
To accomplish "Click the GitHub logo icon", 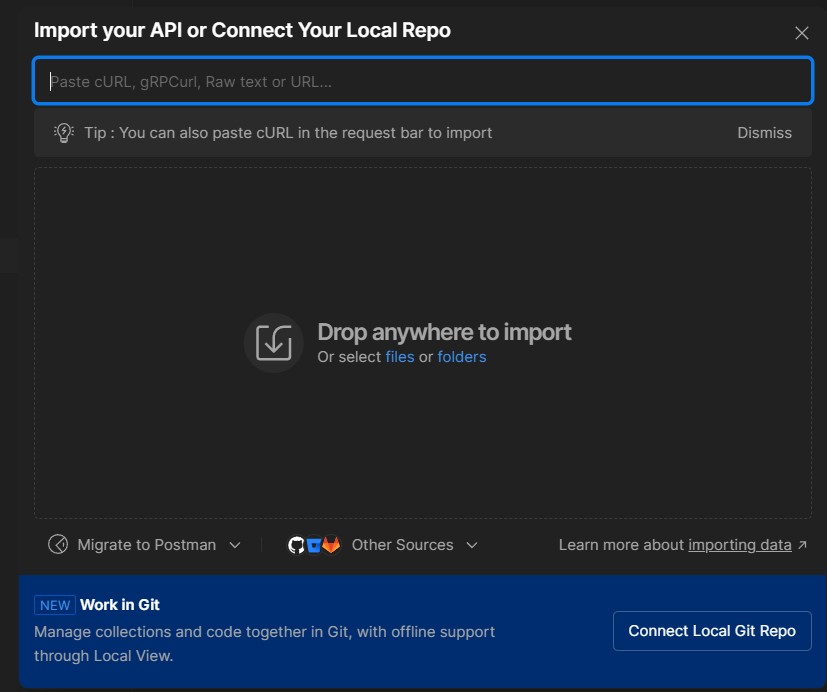I will click(x=296, y=545).
